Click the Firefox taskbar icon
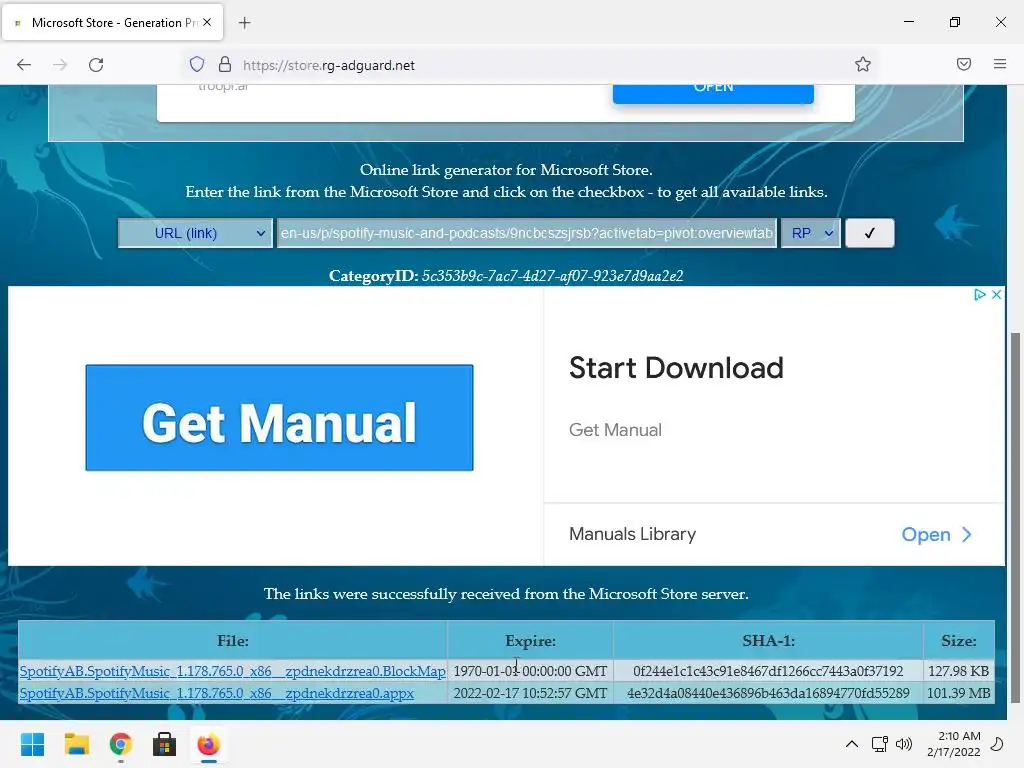The height and width of the screenshot is (768, 1024). [208, 744]
